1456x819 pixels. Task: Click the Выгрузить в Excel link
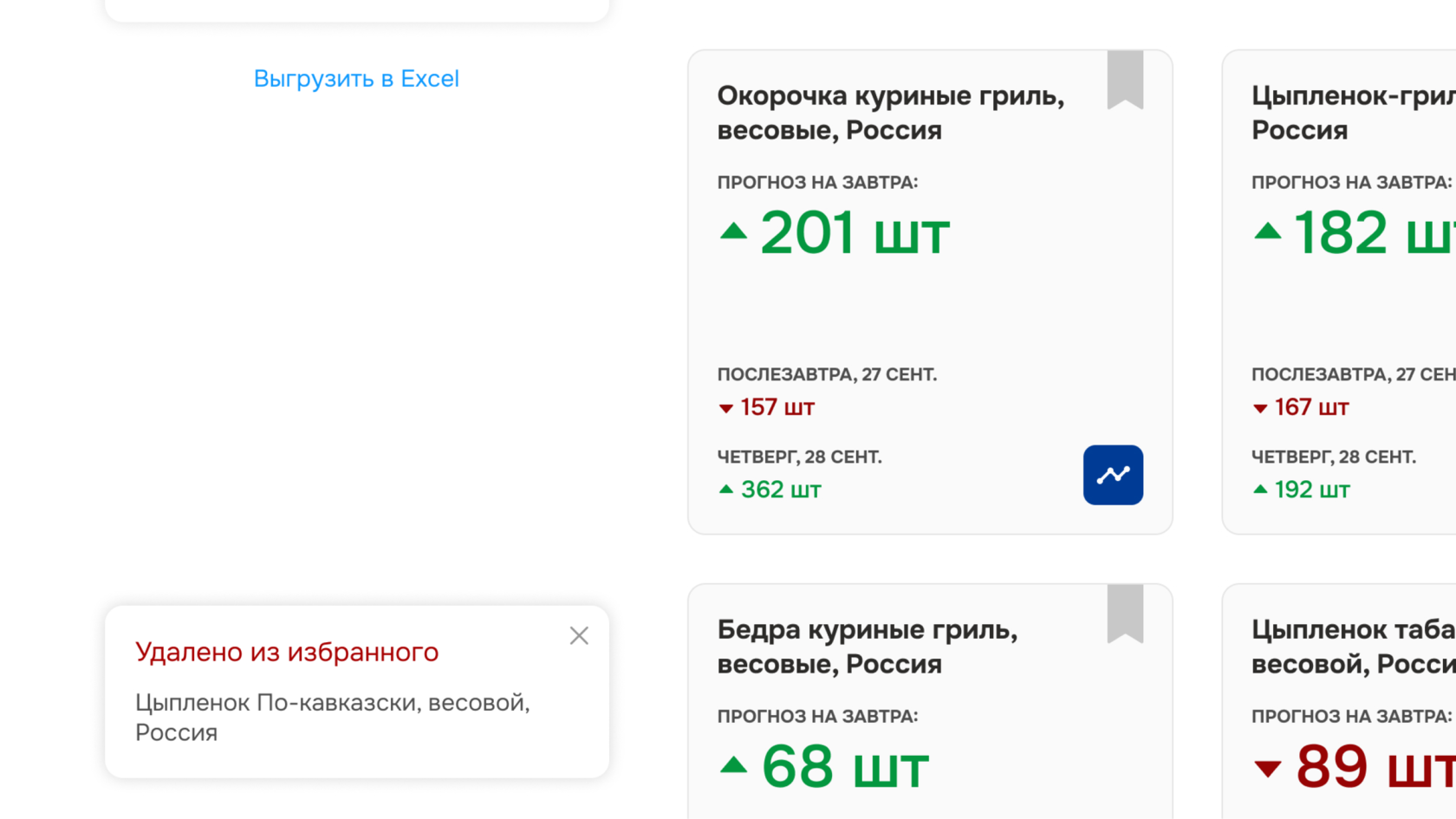(356, 79)
